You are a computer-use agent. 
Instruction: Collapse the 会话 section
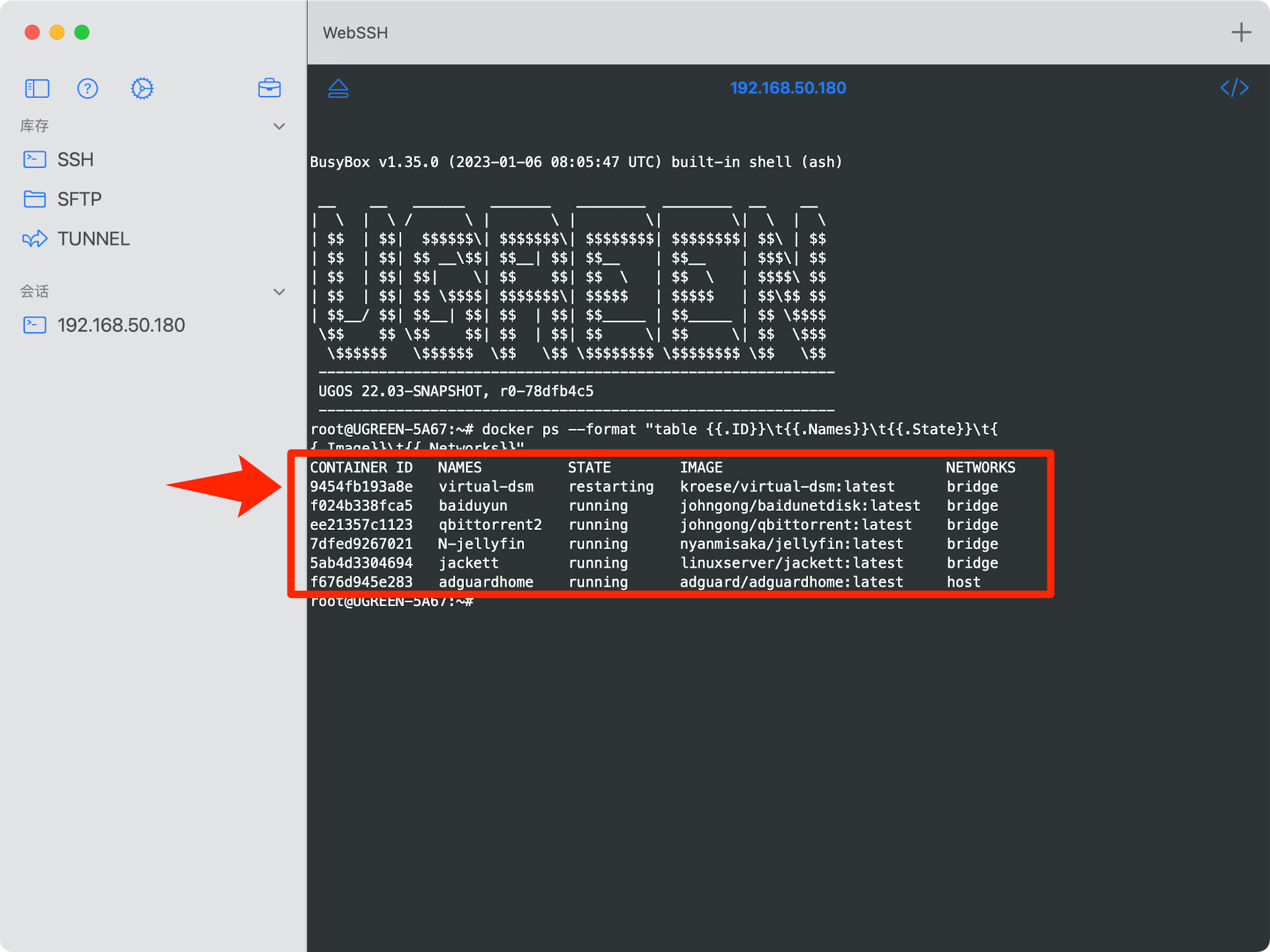point(279,291)
